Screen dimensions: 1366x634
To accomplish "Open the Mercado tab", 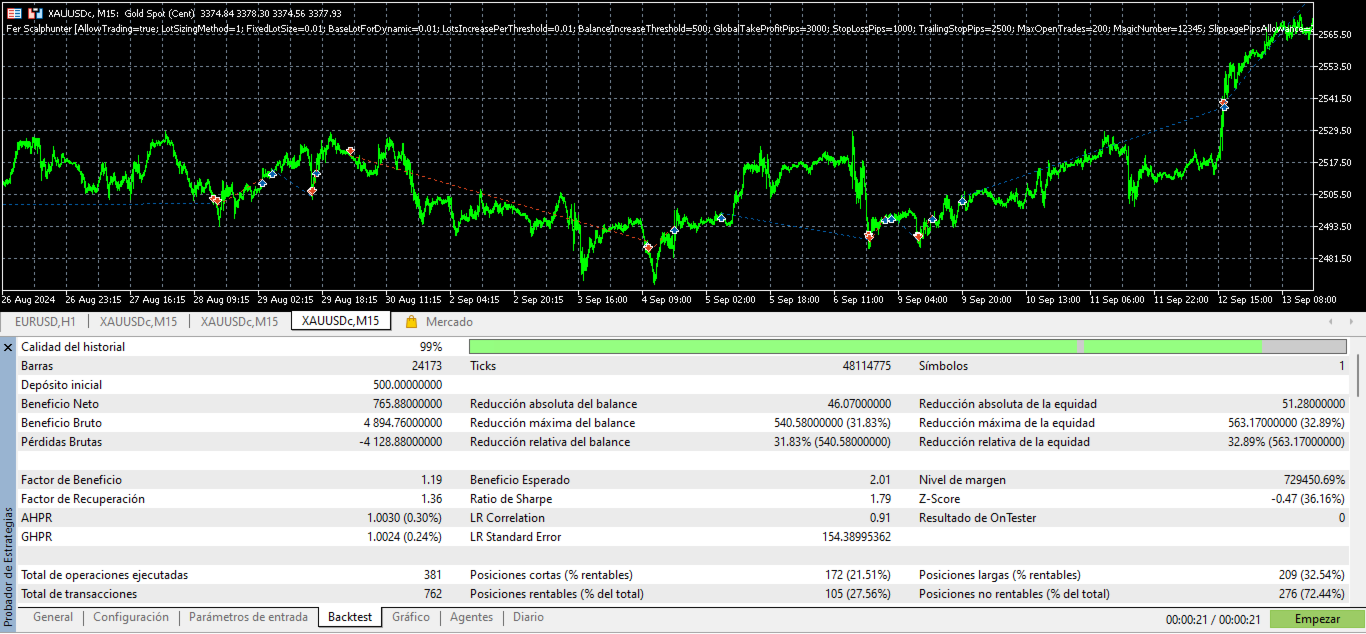I will coord(449,322).
